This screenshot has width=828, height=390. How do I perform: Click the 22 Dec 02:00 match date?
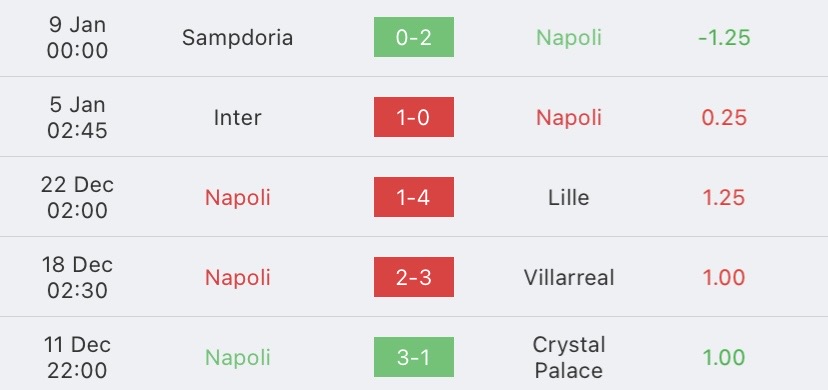click(77, 197)
